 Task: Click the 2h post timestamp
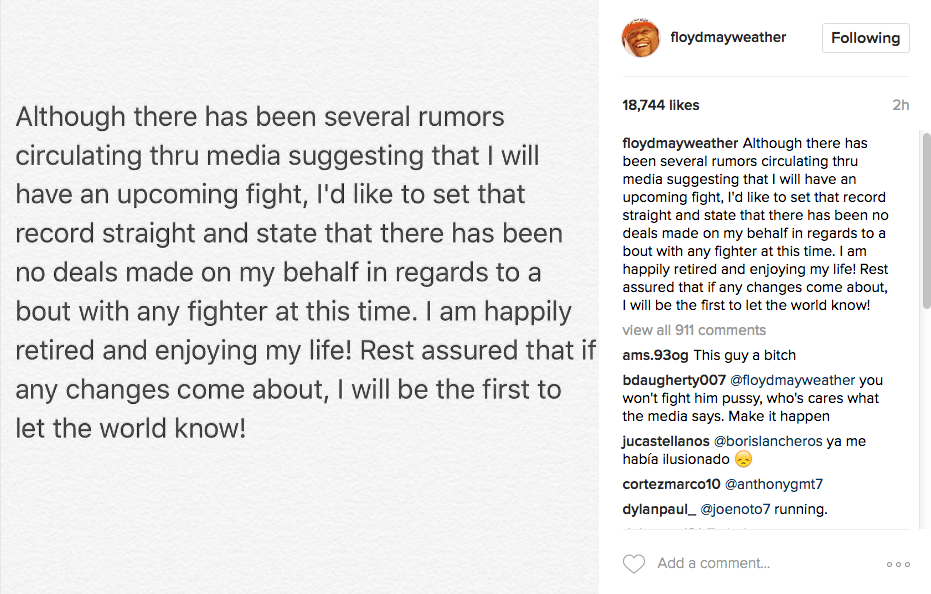pyautogui.click(x=900, y=105)
